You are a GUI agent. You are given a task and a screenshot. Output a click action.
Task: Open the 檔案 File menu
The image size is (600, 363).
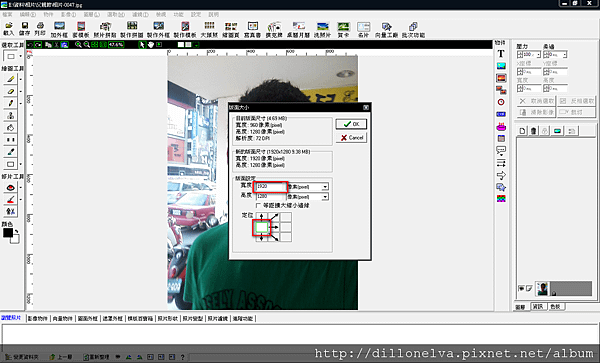click(x=7, y=15)
